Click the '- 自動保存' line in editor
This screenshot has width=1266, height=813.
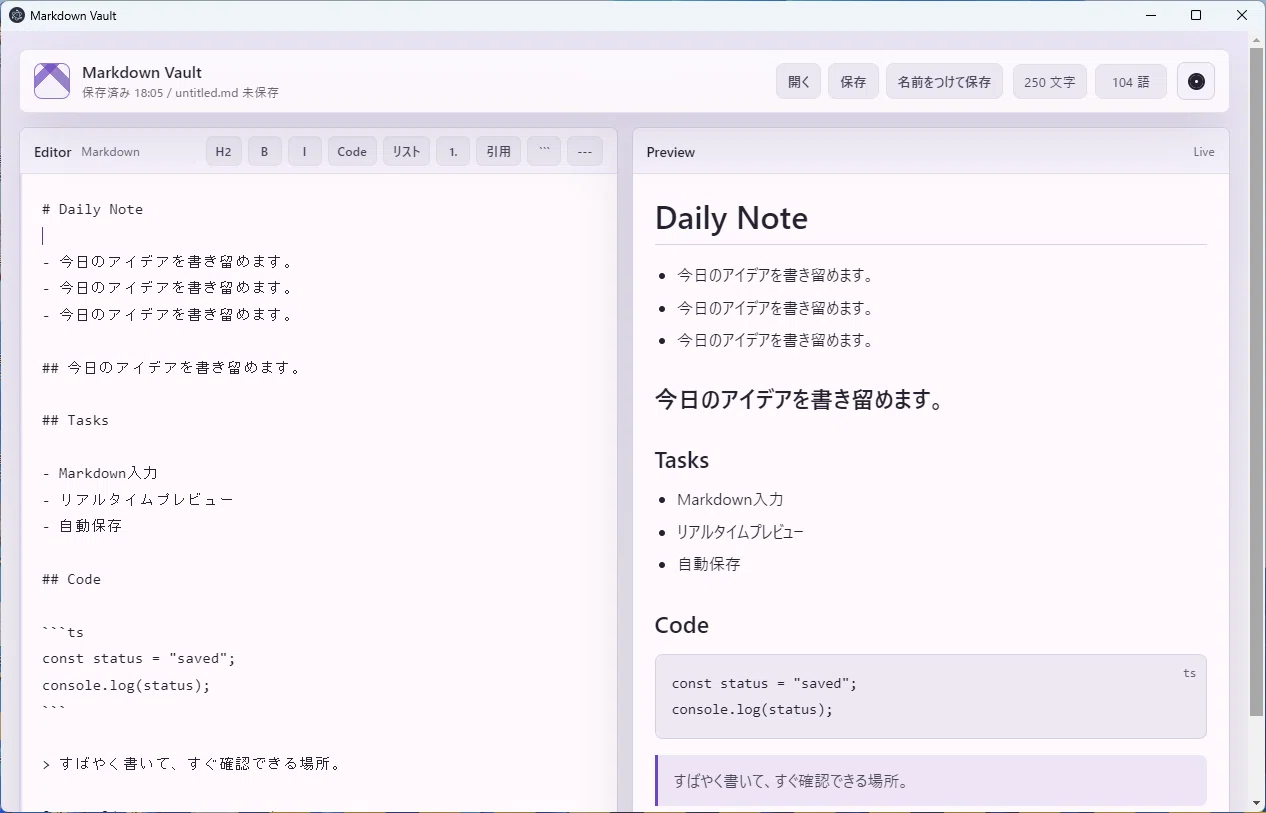(x=82, y=525)
